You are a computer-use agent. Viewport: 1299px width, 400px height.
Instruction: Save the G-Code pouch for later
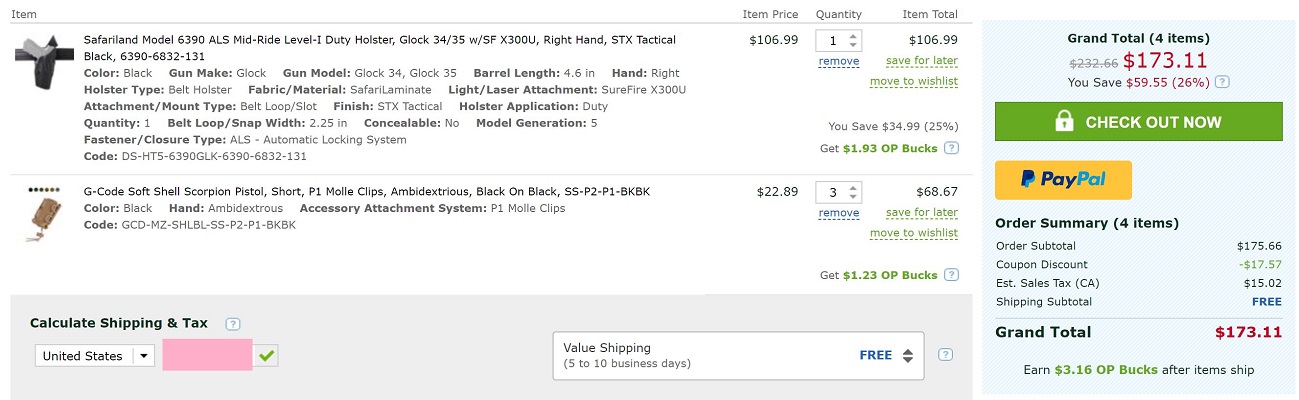point(921,213)
